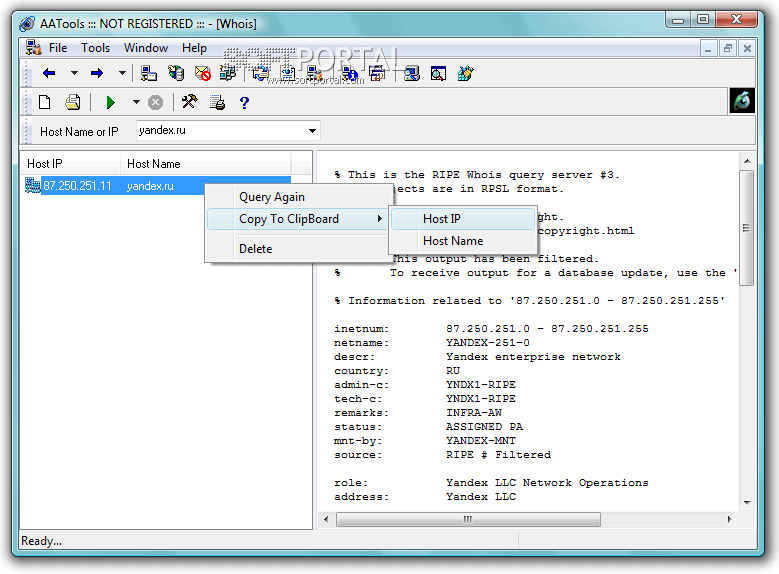This screenshot has width=779, height=574.
Task: Click the horizontal scrollbar thumb
Action: [468, 519]
